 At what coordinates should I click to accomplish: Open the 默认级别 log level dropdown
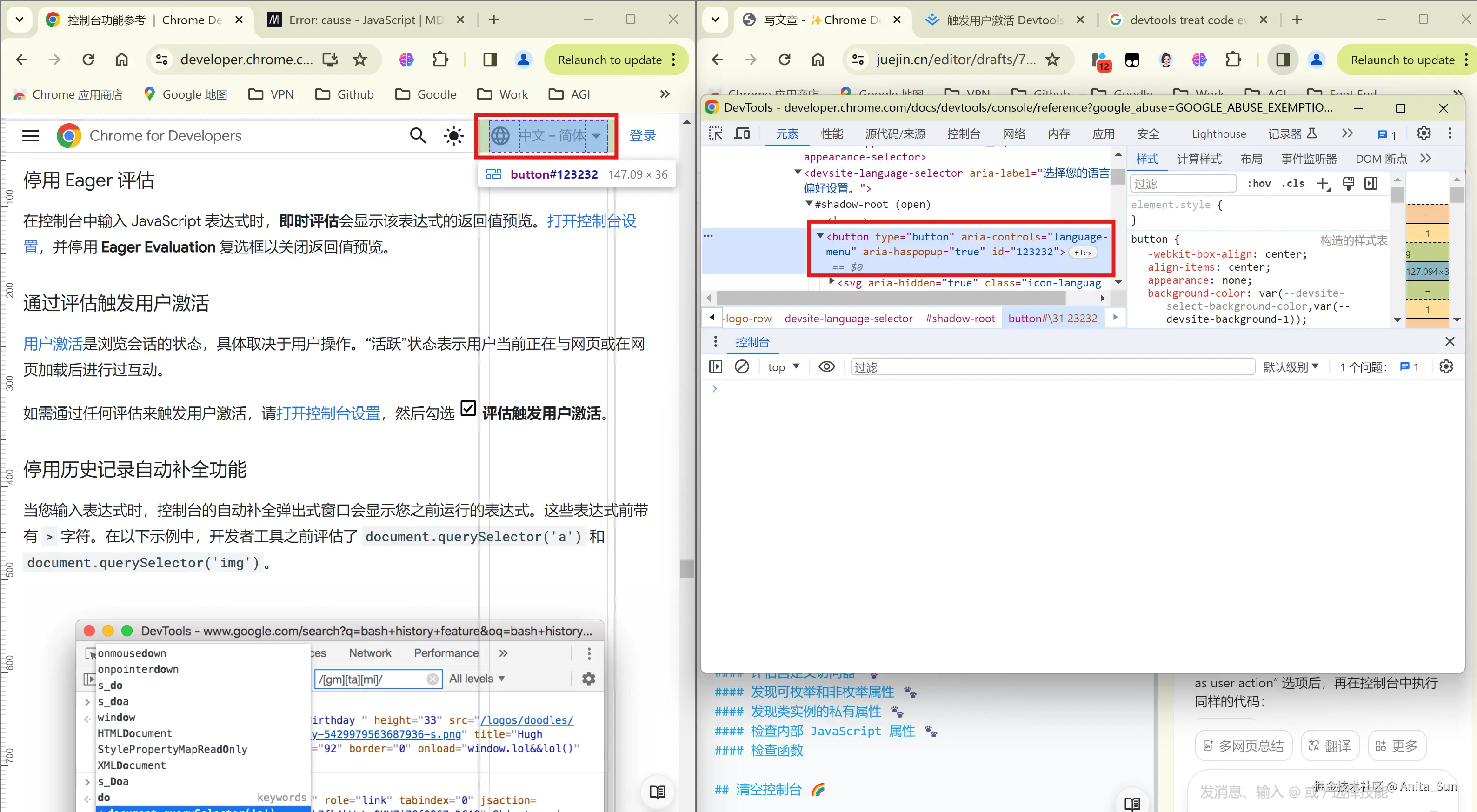(x=1291, y=367)
